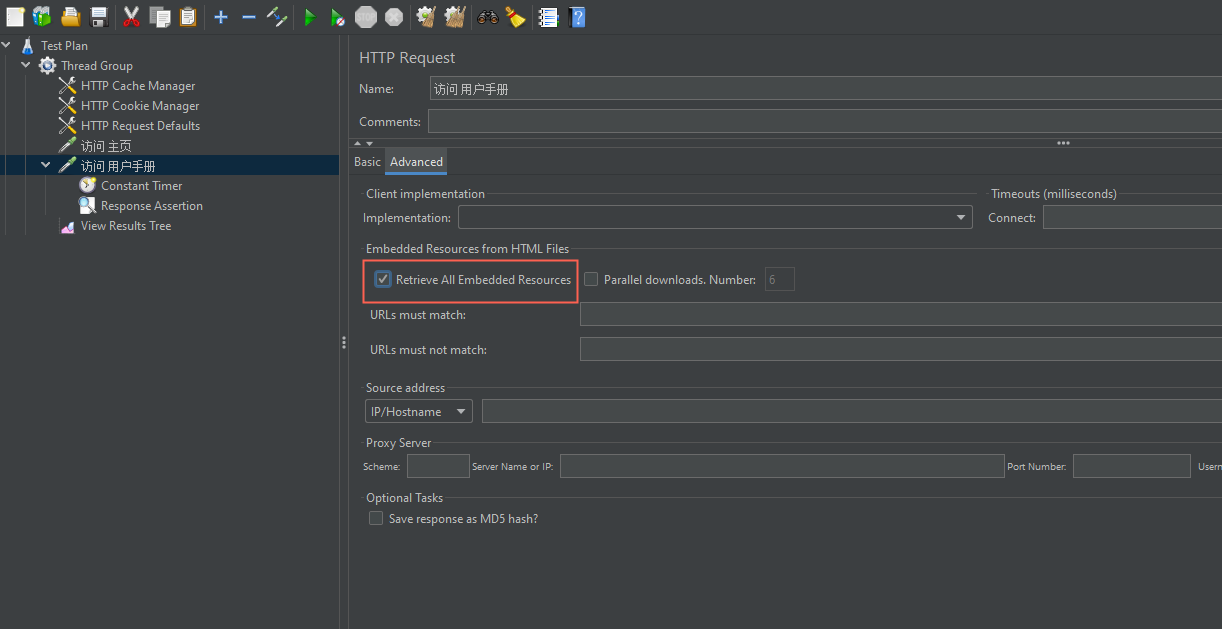Click the proxy Server Name or IP field
Screen dimensions: 1222x629
(782, 466)
